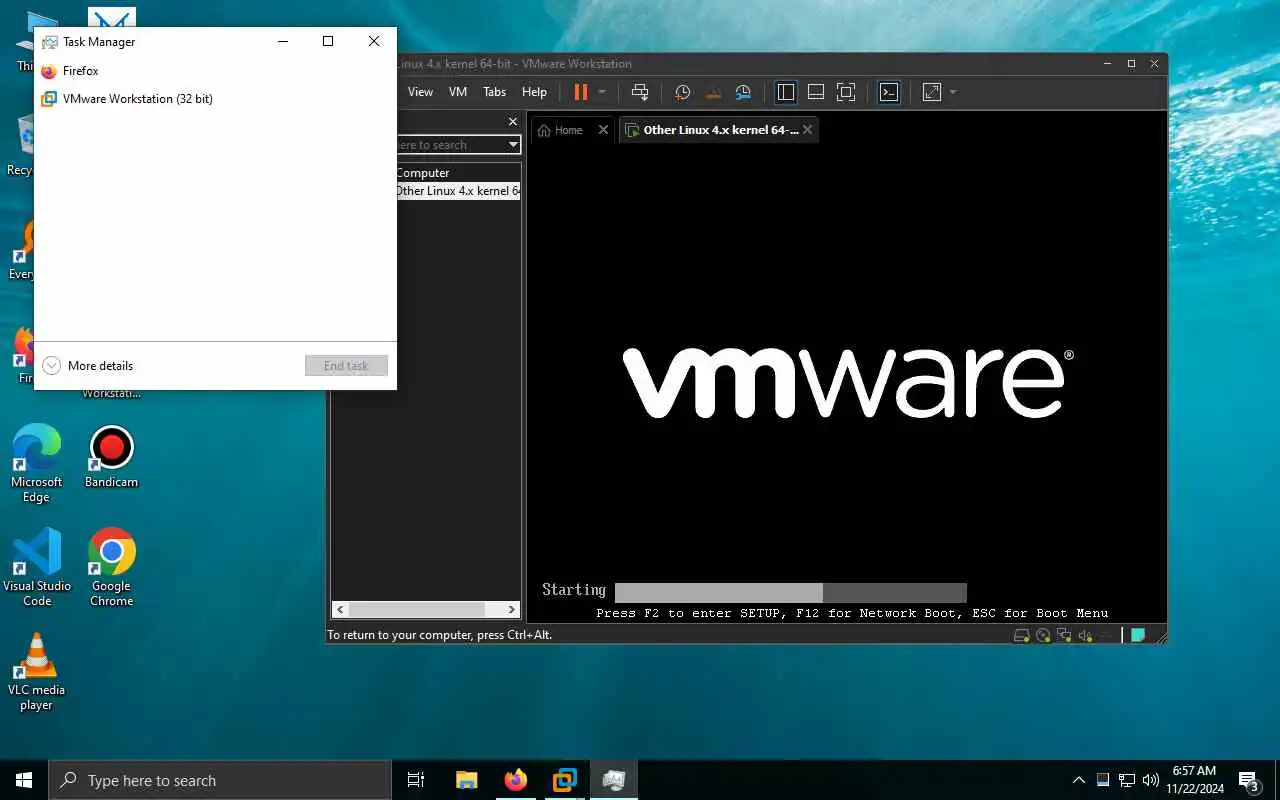
Task: Open the View menu in VMware
Action: [x=420, y=92]
